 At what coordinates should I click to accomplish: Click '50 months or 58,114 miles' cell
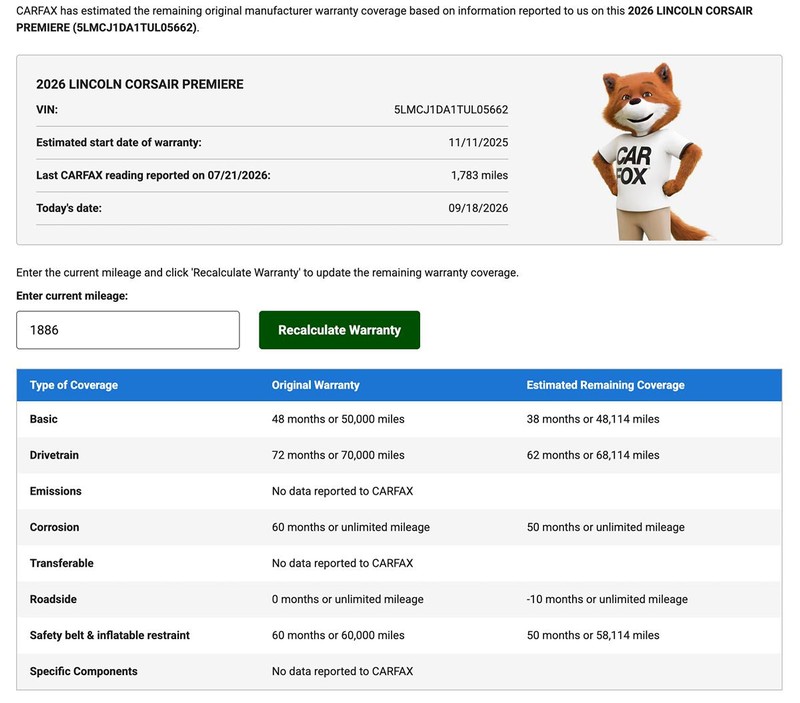point(593,635)
